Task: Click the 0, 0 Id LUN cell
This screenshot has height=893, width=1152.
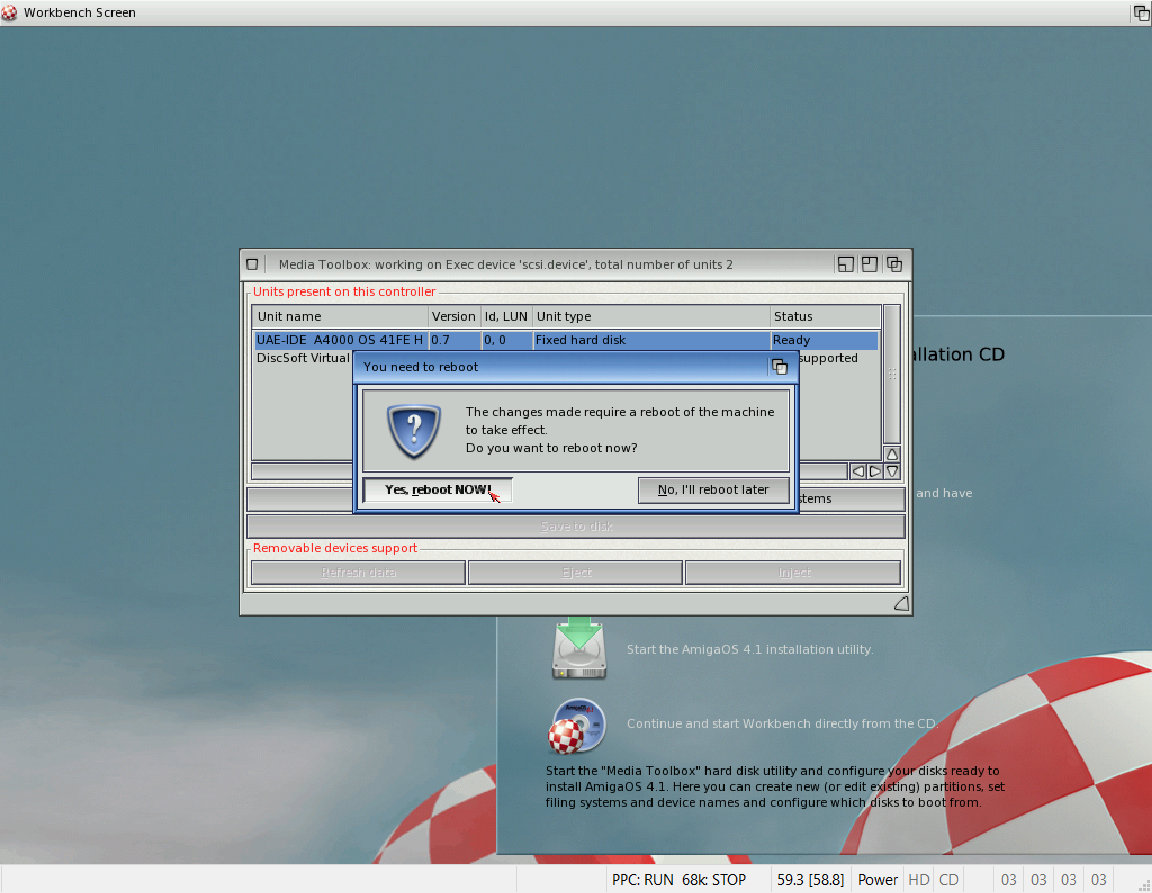Action: pyautogui.click(x=507, y=340)
